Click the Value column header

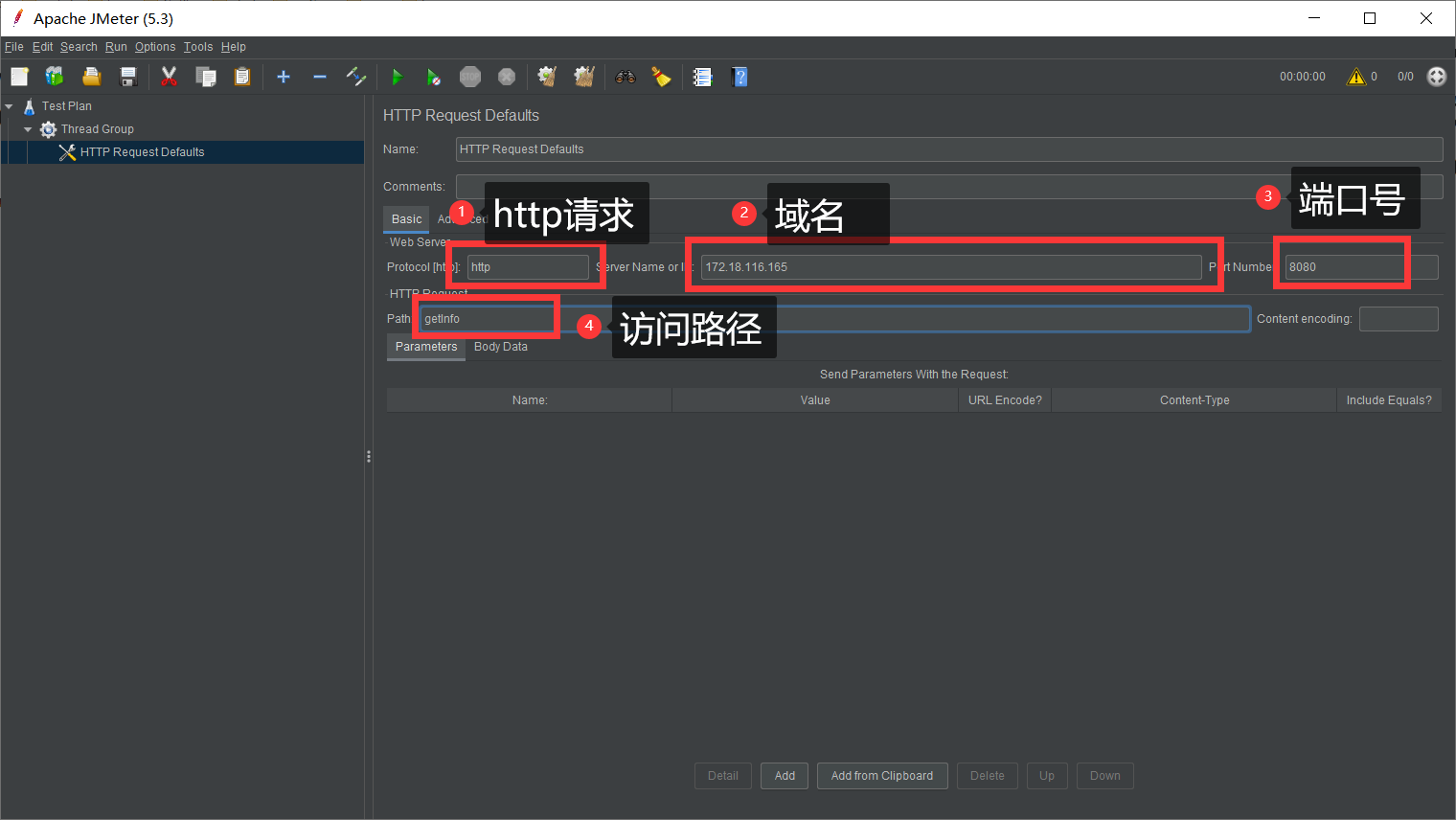click(x=815, y=400)
